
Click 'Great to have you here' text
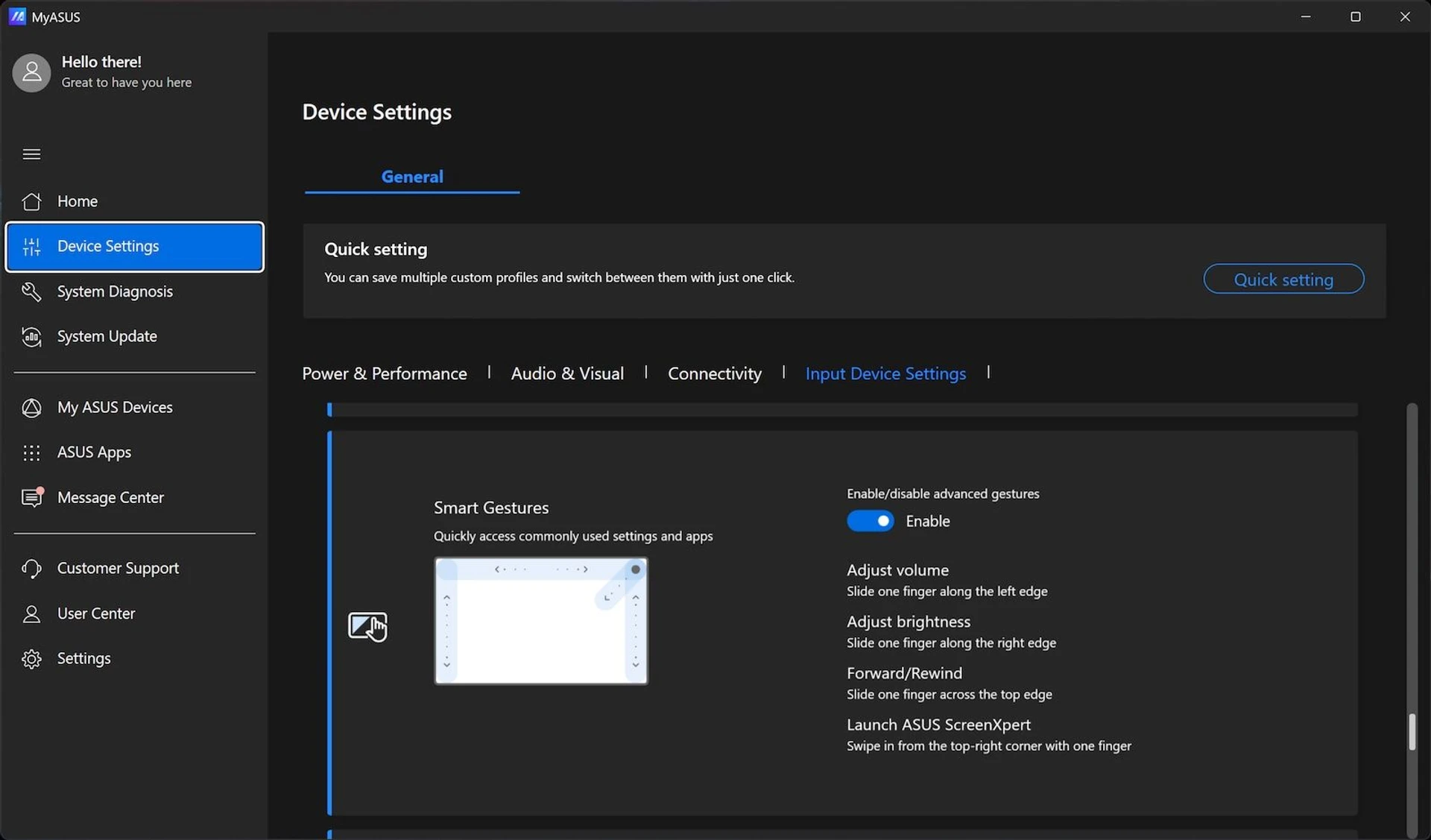click(x=126, y=83)
